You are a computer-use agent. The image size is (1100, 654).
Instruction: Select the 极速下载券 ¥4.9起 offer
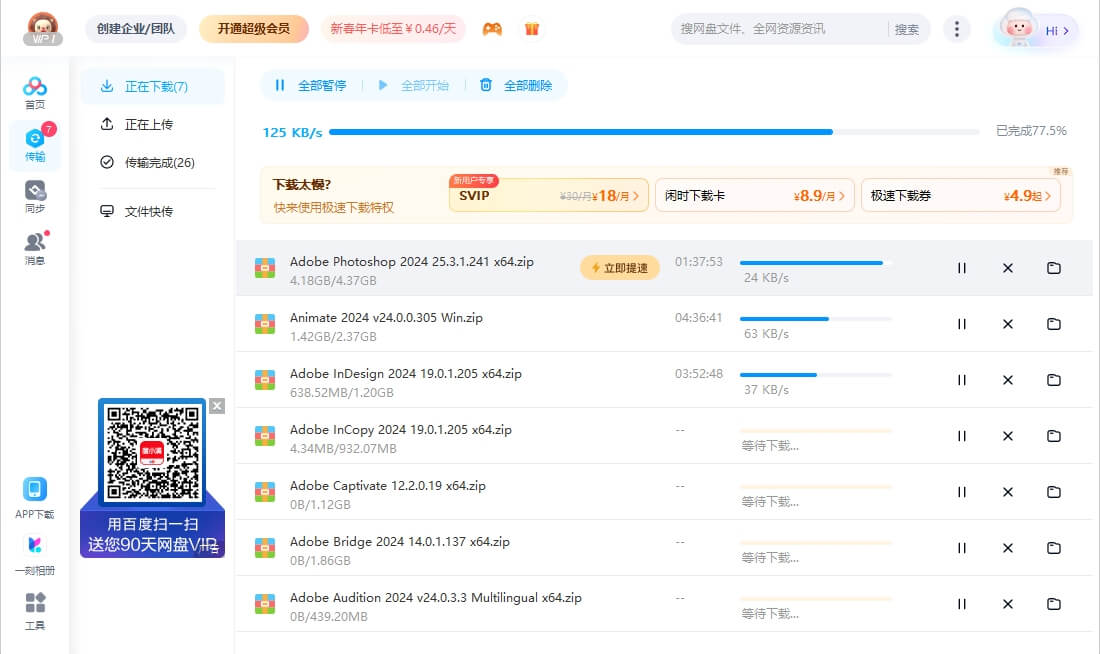click(x=960, y=195)
